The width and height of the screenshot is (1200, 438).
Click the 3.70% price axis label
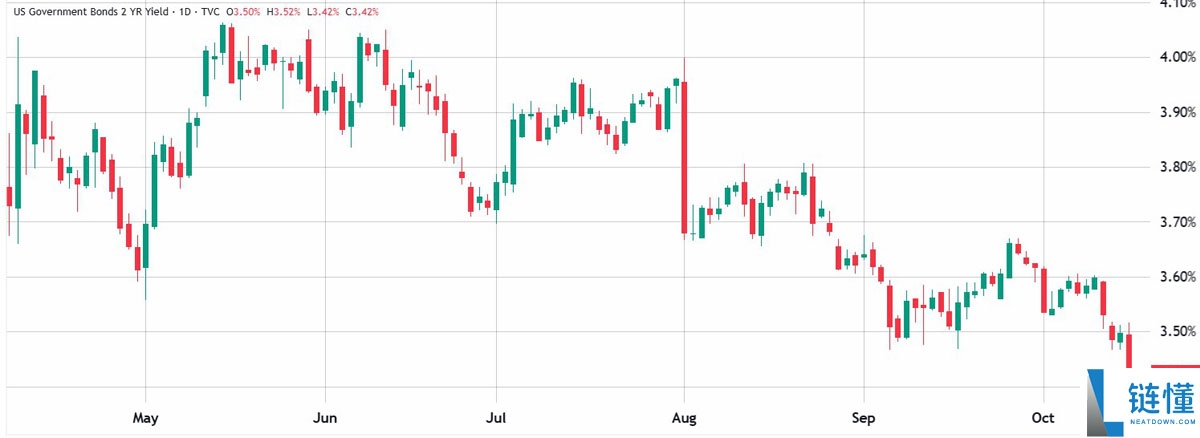[x=1176, y=221]
